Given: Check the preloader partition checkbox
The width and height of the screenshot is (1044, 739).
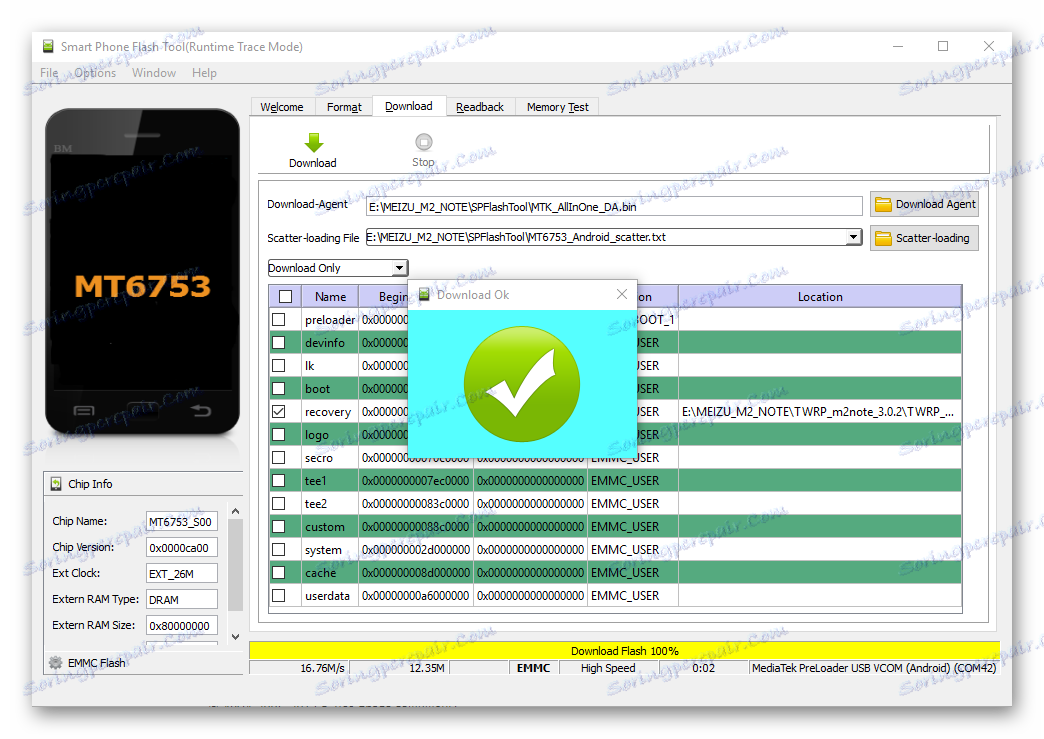Looking at the screenshot, I should click(x=279, y=320).
